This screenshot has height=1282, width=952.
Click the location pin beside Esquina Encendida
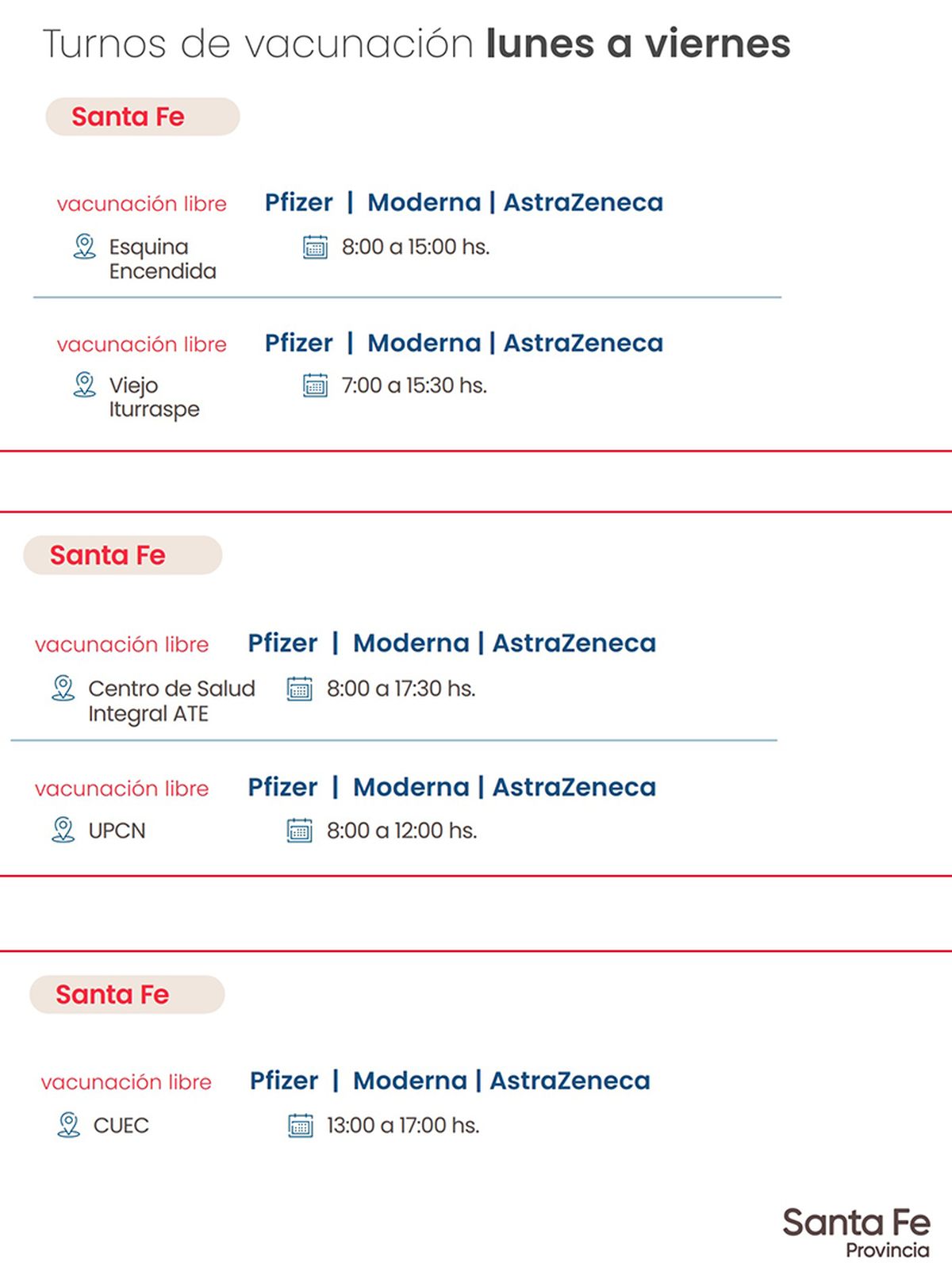(x=84, y=247)
